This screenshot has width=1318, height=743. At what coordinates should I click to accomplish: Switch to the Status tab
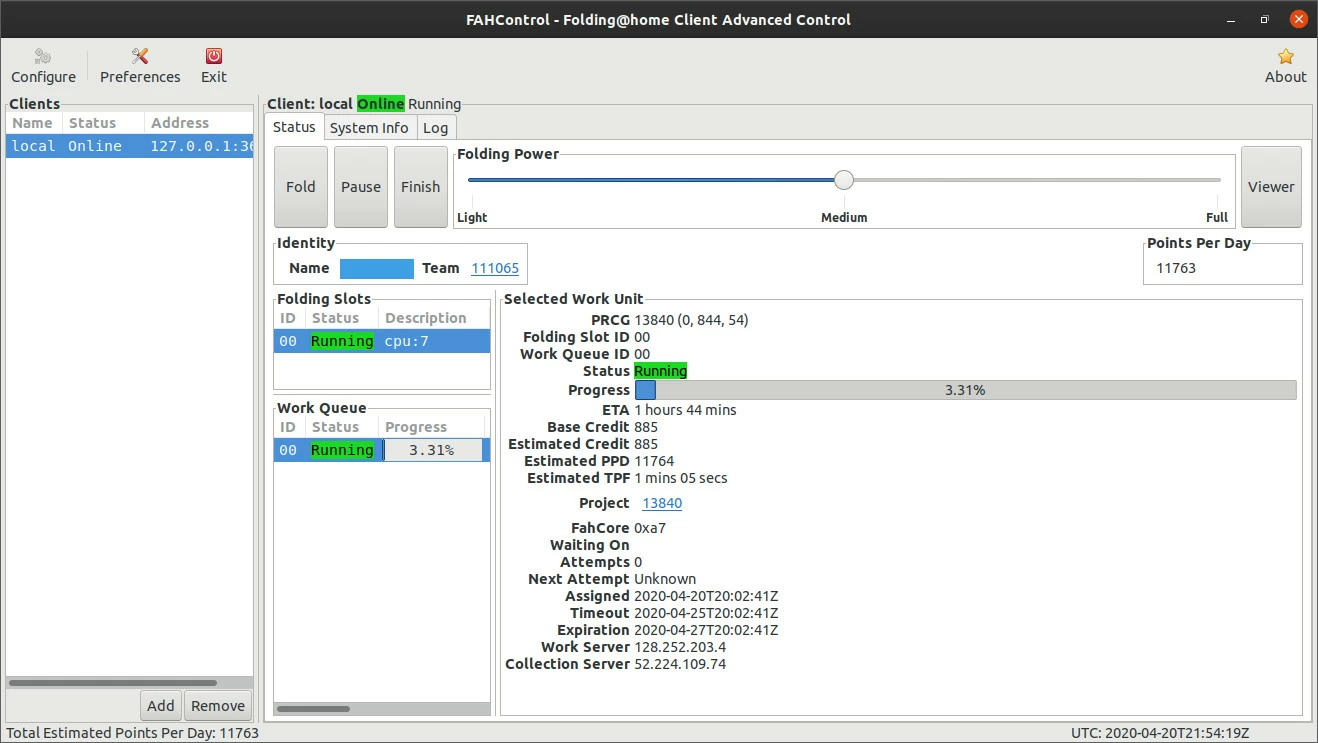294,127
